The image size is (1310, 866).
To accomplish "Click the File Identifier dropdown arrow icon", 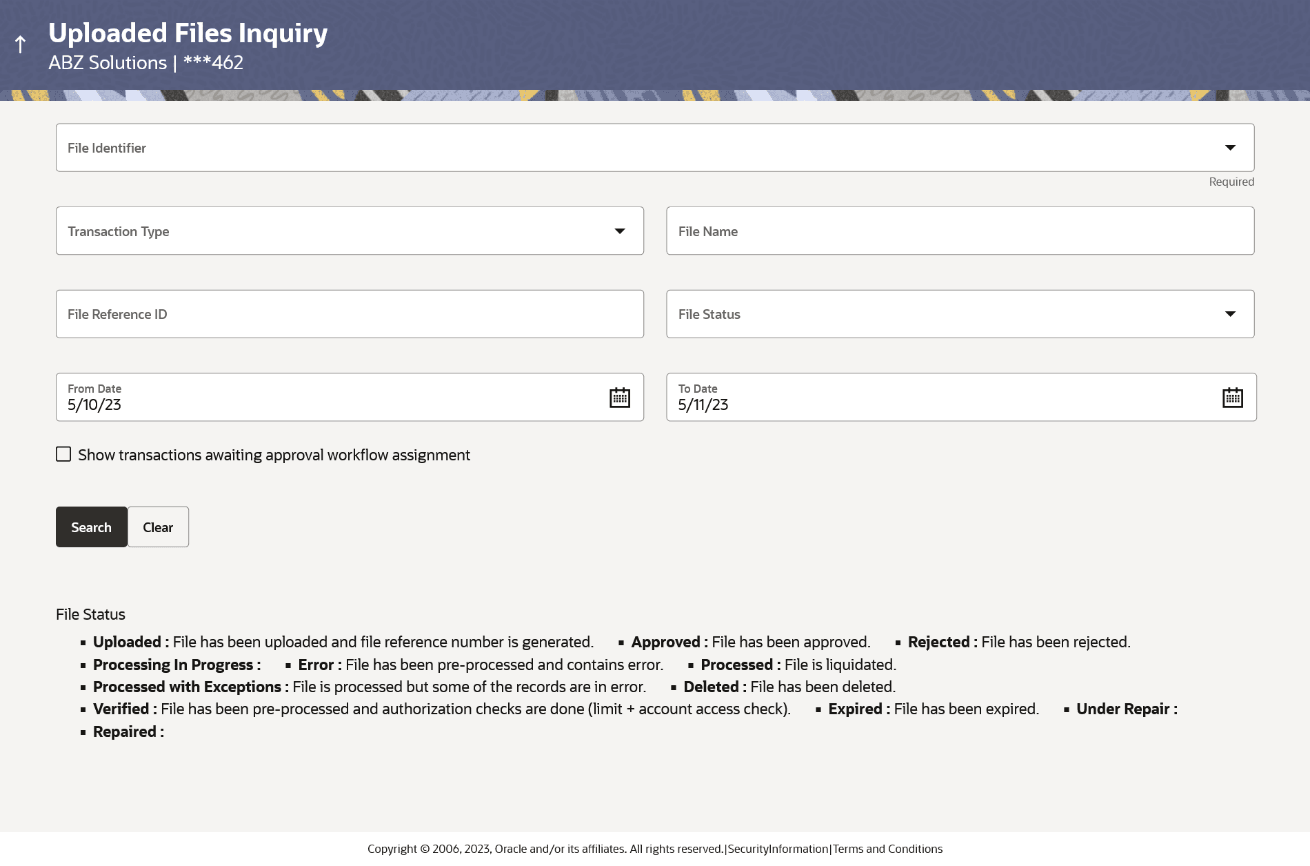I will point(1230,146).
